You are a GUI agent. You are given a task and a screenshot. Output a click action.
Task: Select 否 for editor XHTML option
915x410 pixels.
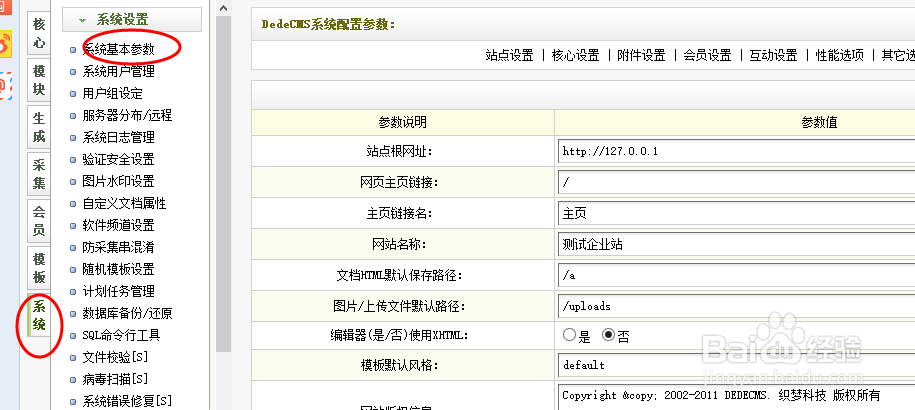[608, 335]
